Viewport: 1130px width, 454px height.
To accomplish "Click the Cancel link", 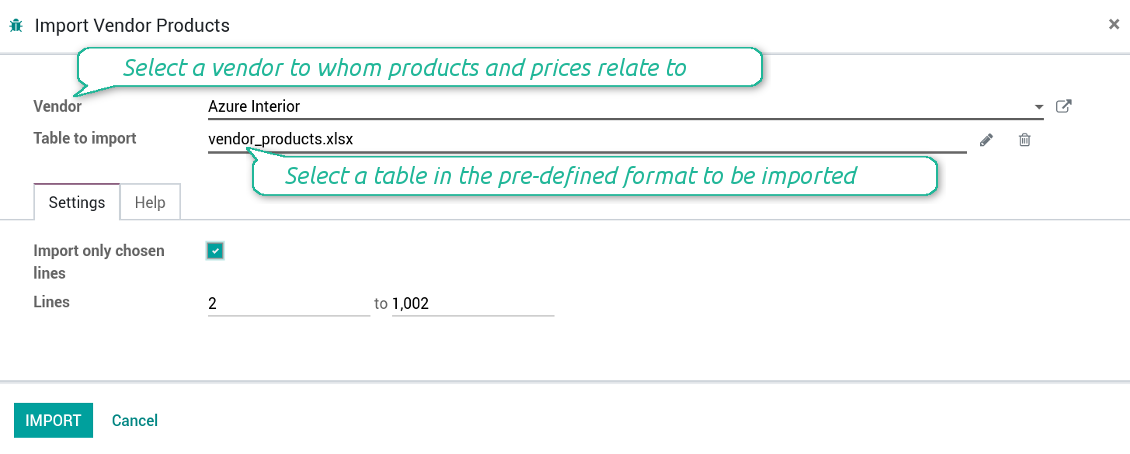I will tap(135, 421).
